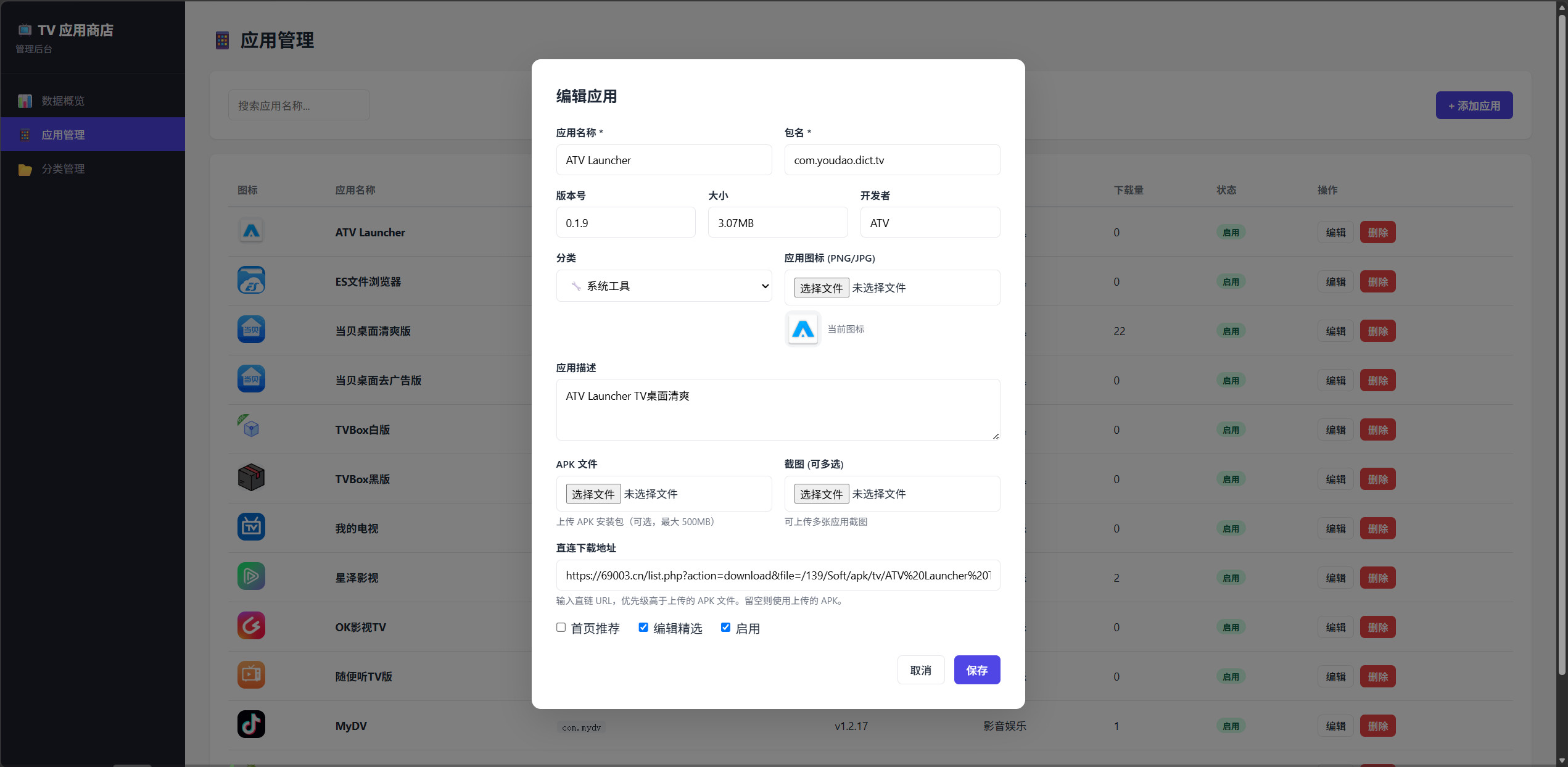1568x767 pixels.
Task: Click download count 22 for 当贝桌面清爽版
Action: click(1120, 331)
